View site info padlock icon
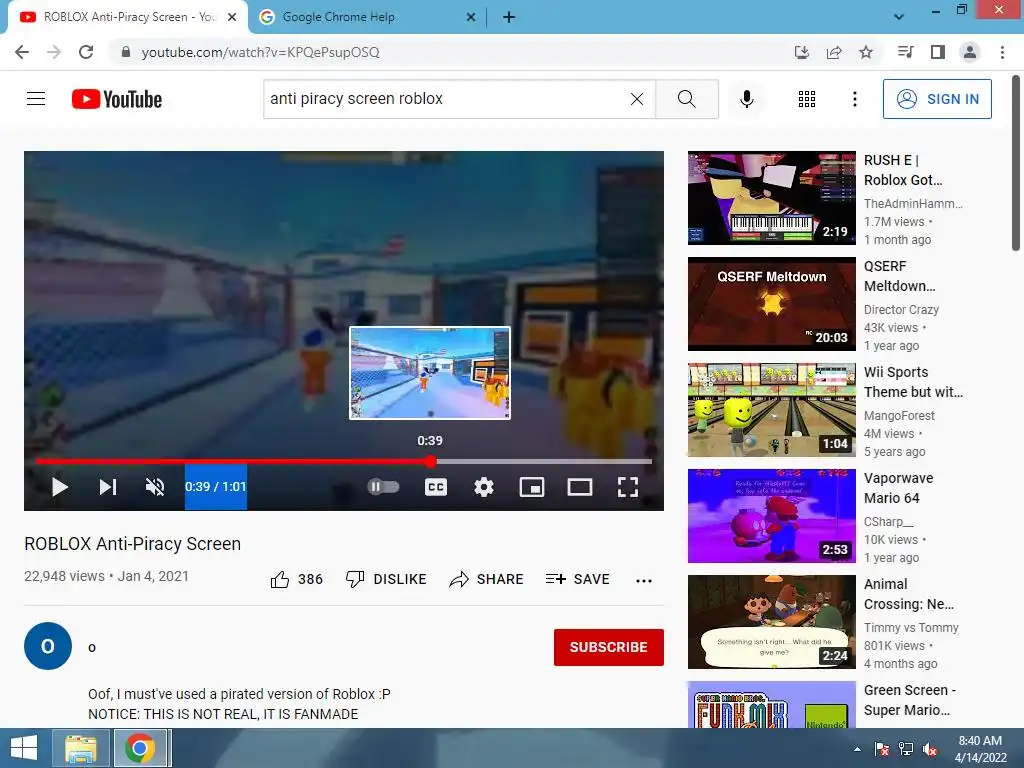 click(x=126, y=52)
